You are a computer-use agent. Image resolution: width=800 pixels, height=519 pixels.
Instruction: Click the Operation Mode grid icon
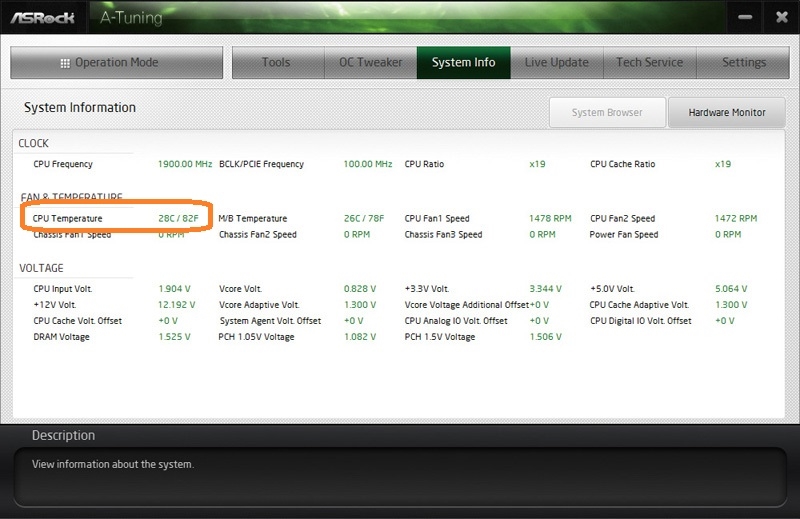65,63
